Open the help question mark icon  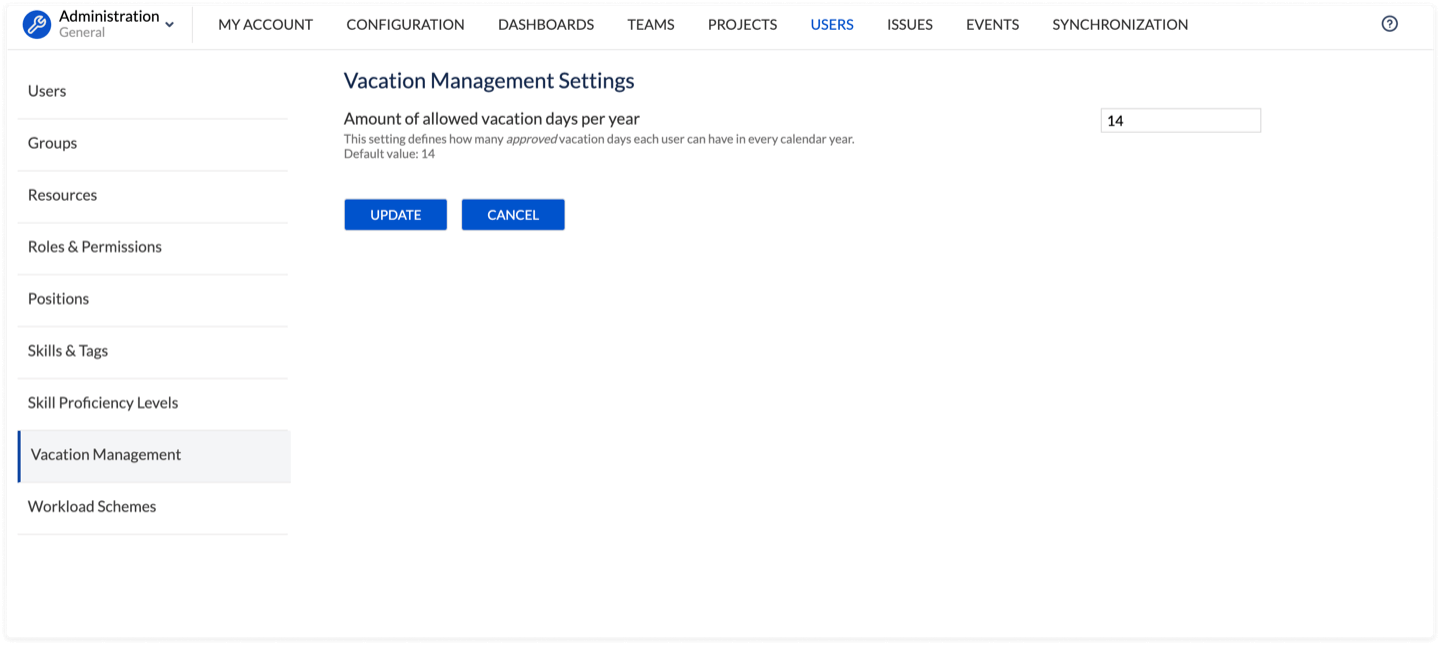coord(1389,24)
